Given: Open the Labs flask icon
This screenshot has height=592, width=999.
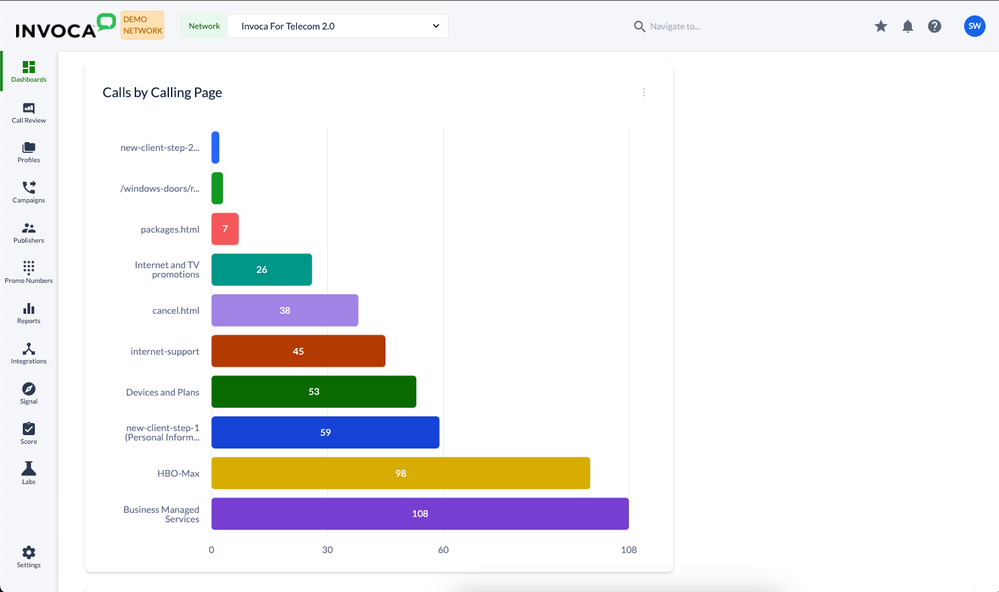Looking at the screenshot, I should pos(28,470).
